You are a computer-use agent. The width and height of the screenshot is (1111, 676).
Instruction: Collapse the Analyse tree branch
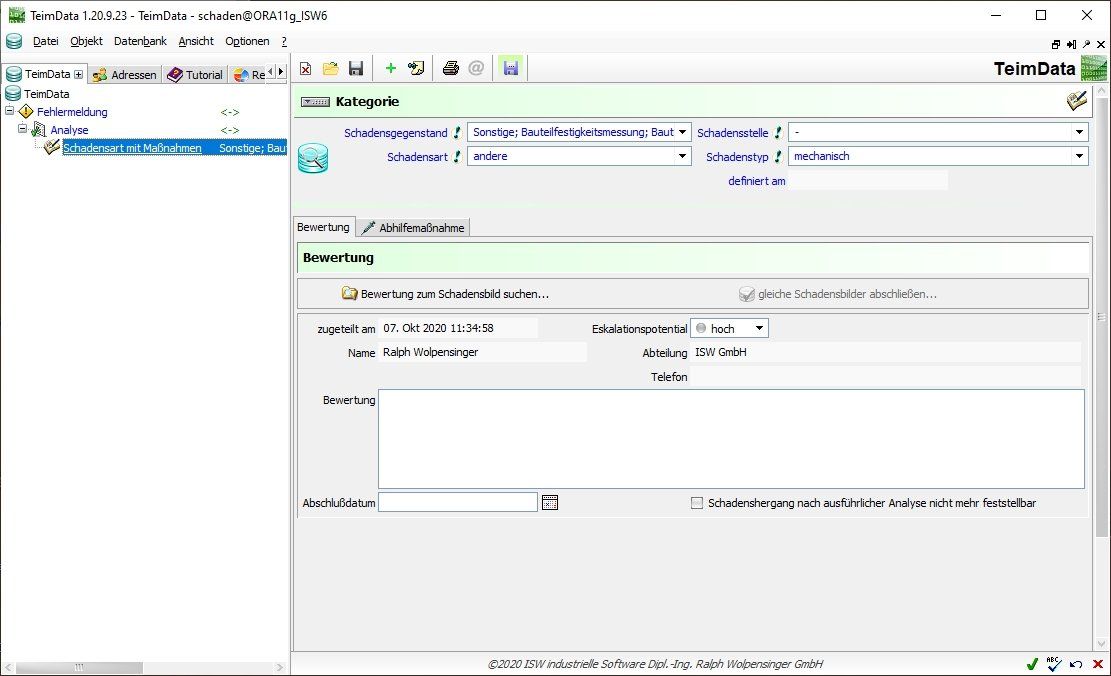(x=21, y=129)
